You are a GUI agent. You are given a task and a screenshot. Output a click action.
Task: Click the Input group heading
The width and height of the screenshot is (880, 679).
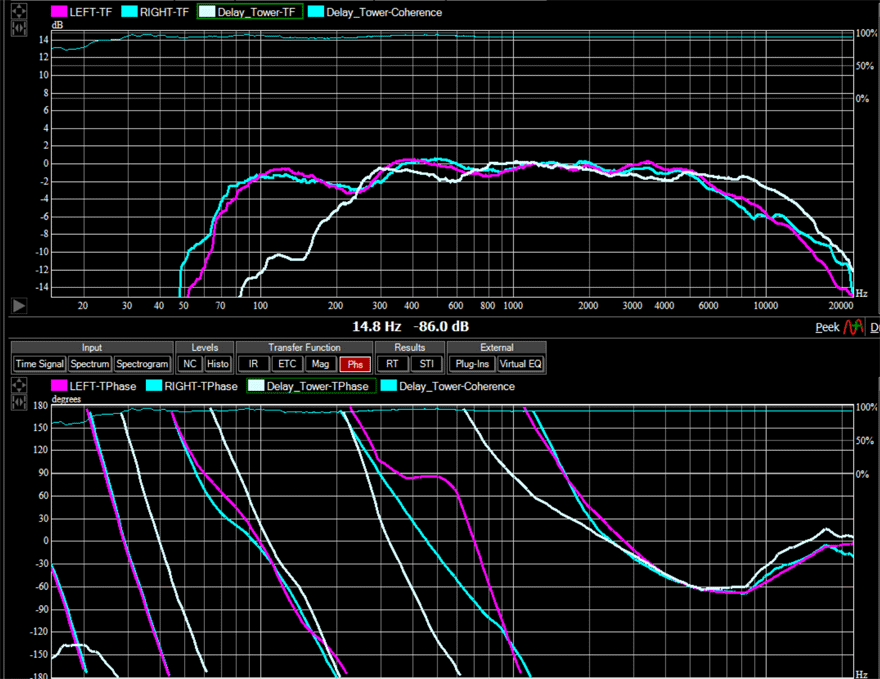[x=91, y=347]
